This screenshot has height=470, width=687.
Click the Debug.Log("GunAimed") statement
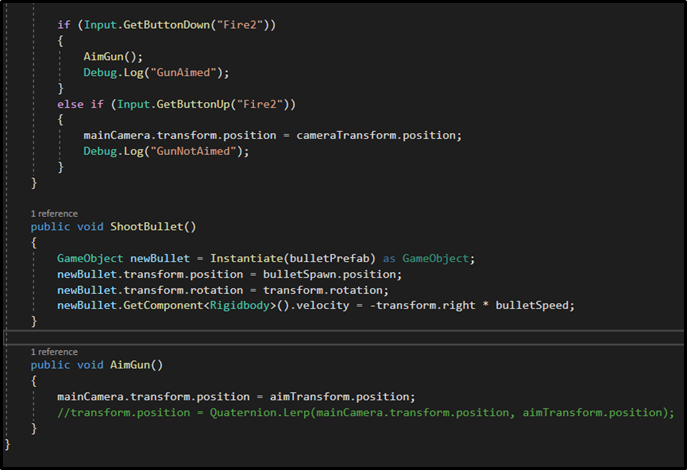156,73
